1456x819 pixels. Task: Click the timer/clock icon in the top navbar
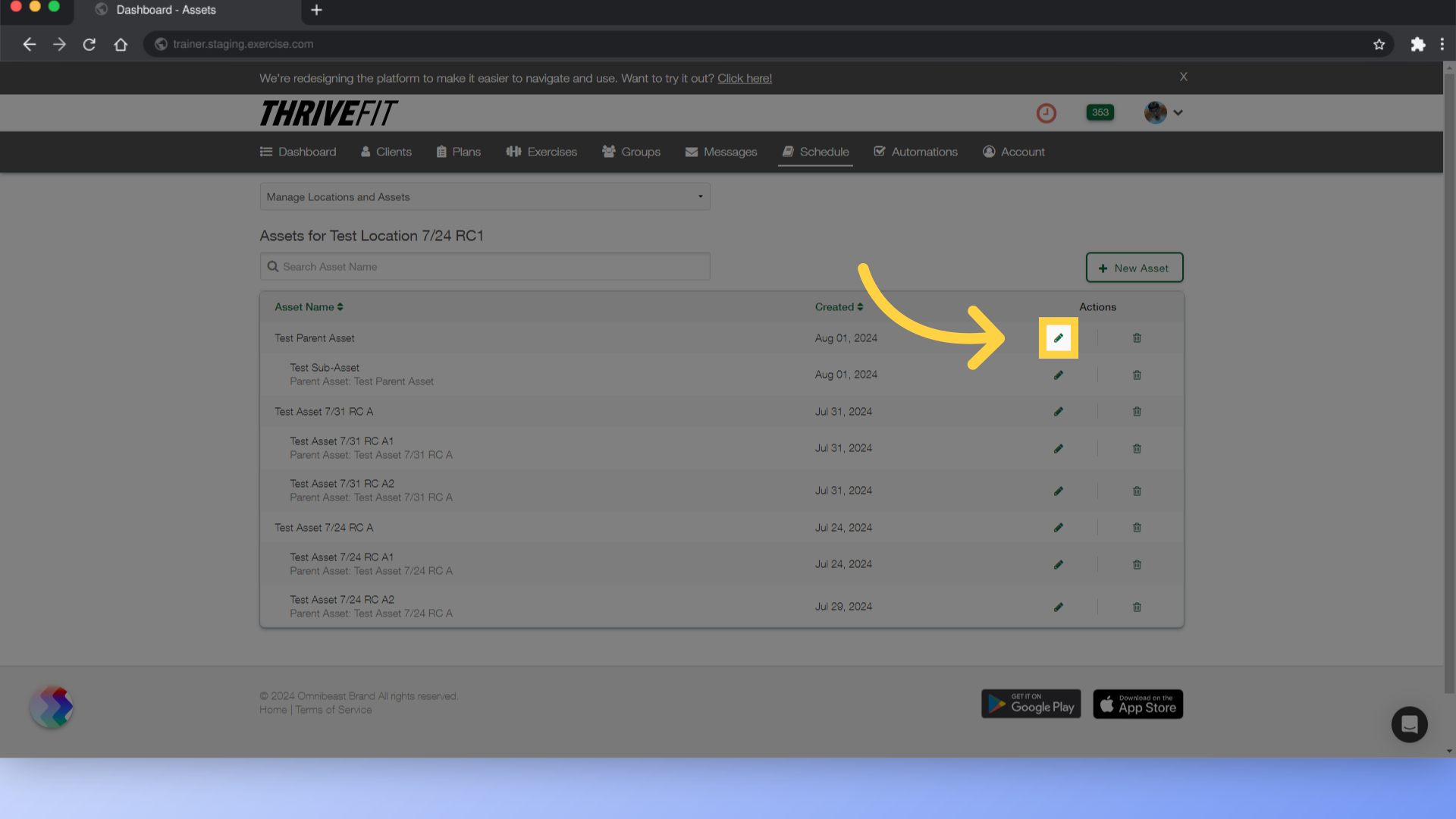[x=1047, y=112]
